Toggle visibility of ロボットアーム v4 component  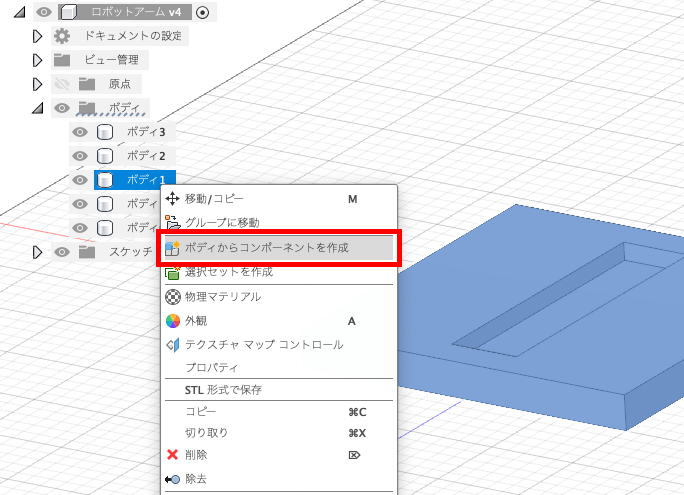(44, 12)
